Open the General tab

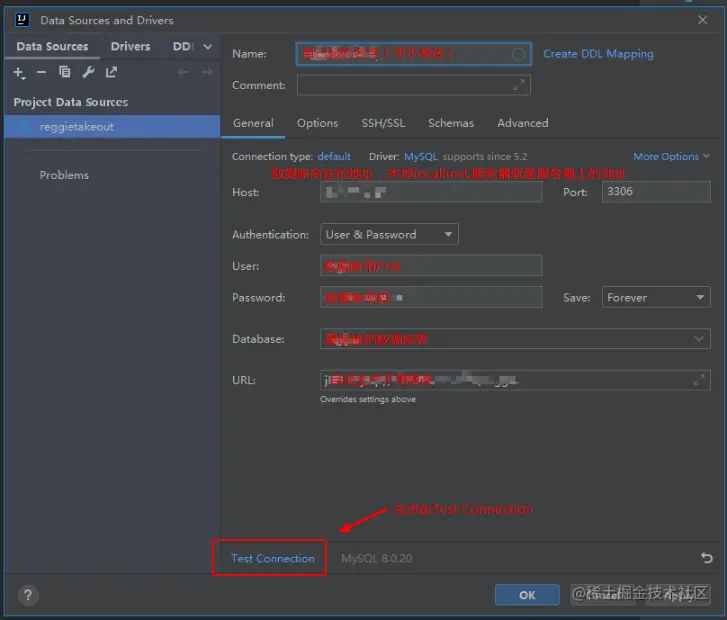click(x=253, y=123)
